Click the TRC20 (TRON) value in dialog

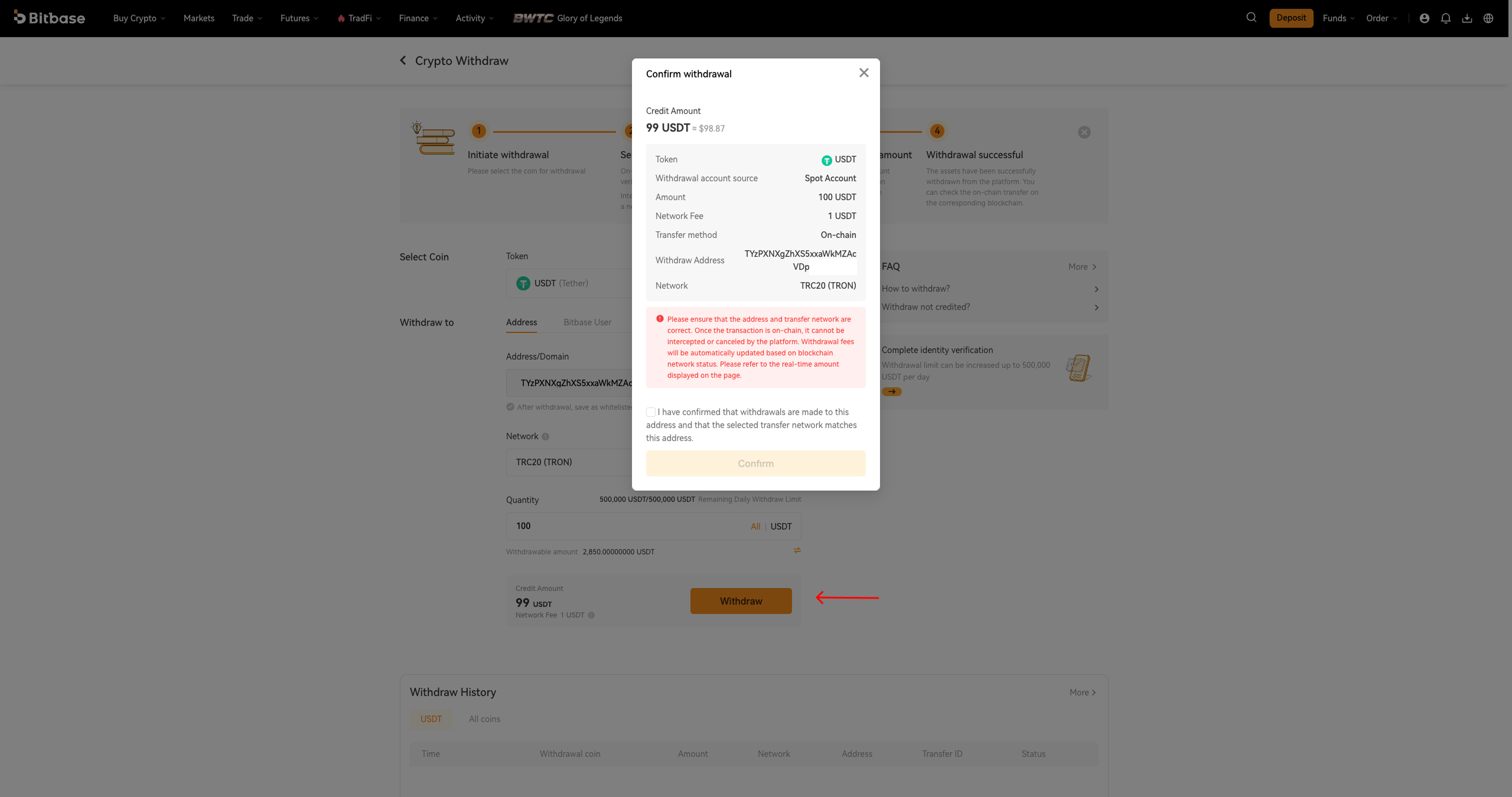(828, 286)
